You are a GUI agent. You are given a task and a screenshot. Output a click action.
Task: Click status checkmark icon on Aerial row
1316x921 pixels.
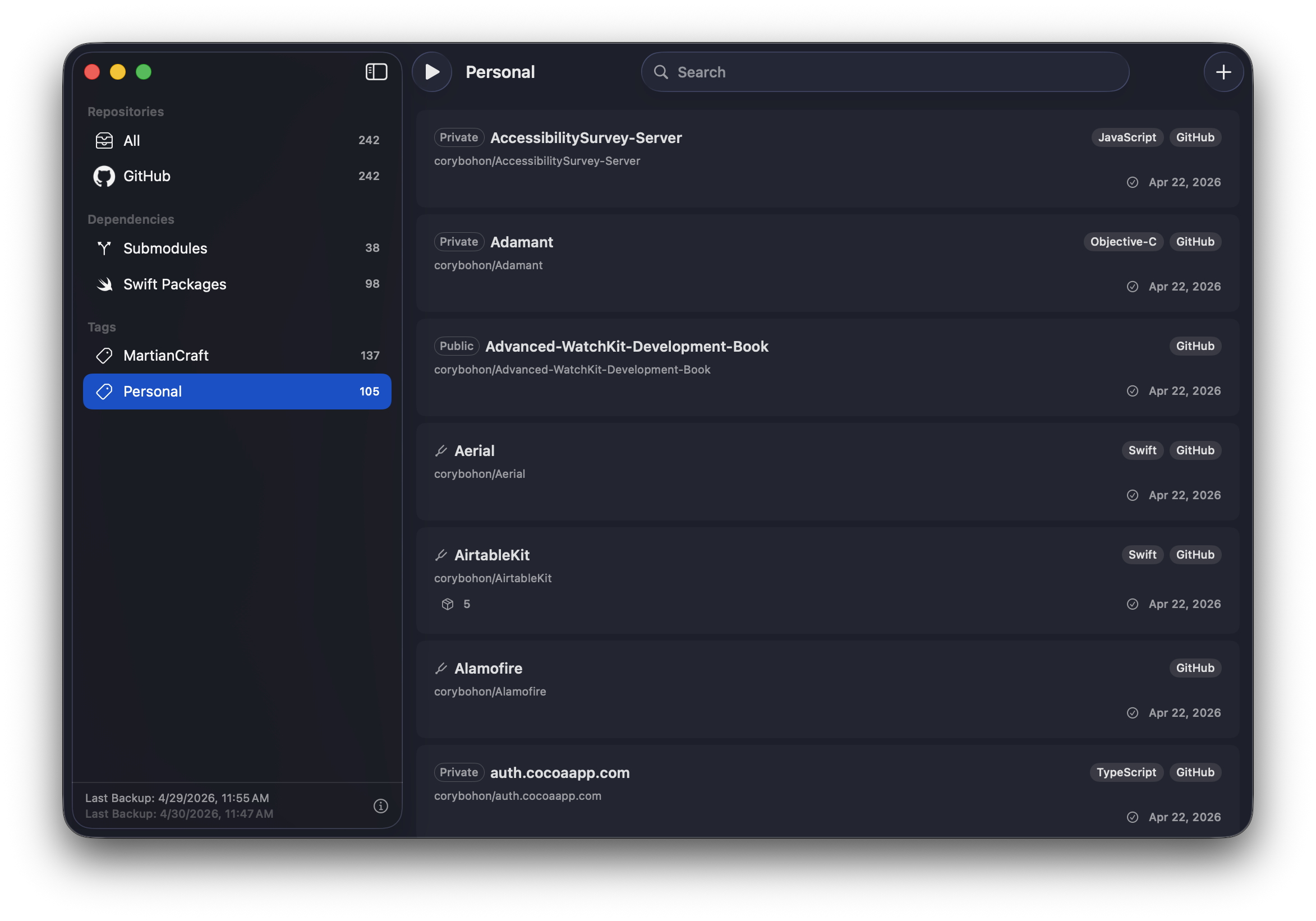1132,495
